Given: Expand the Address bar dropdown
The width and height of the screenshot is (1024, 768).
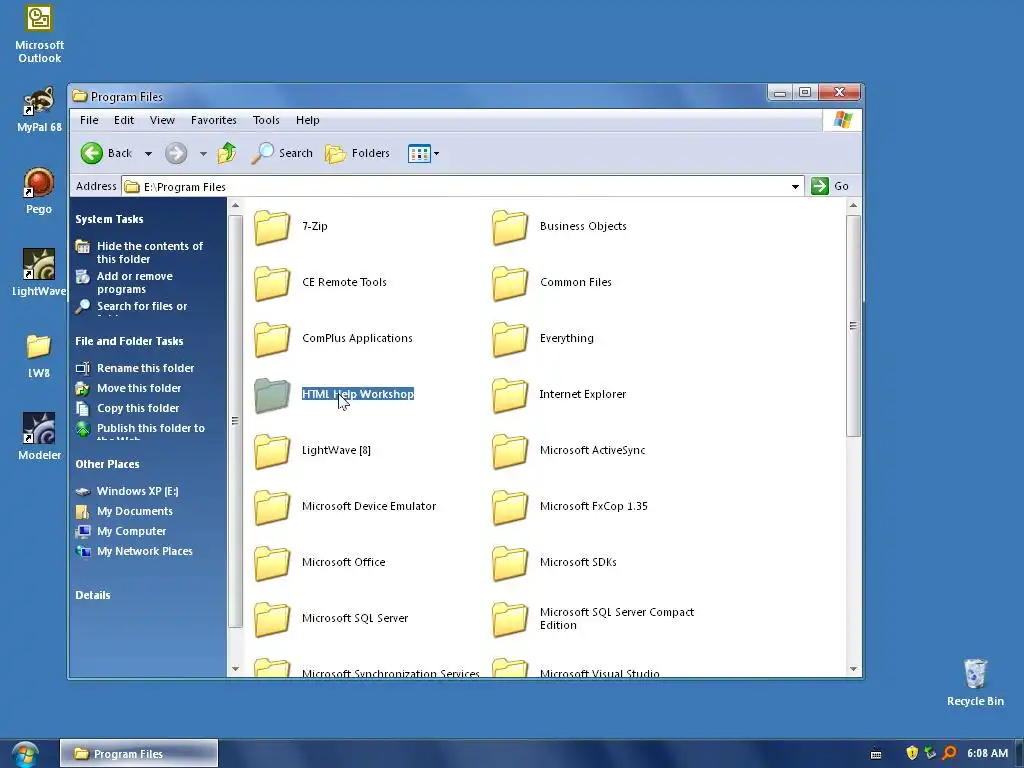Looking at the screenshot, I should tap(795, 187).
